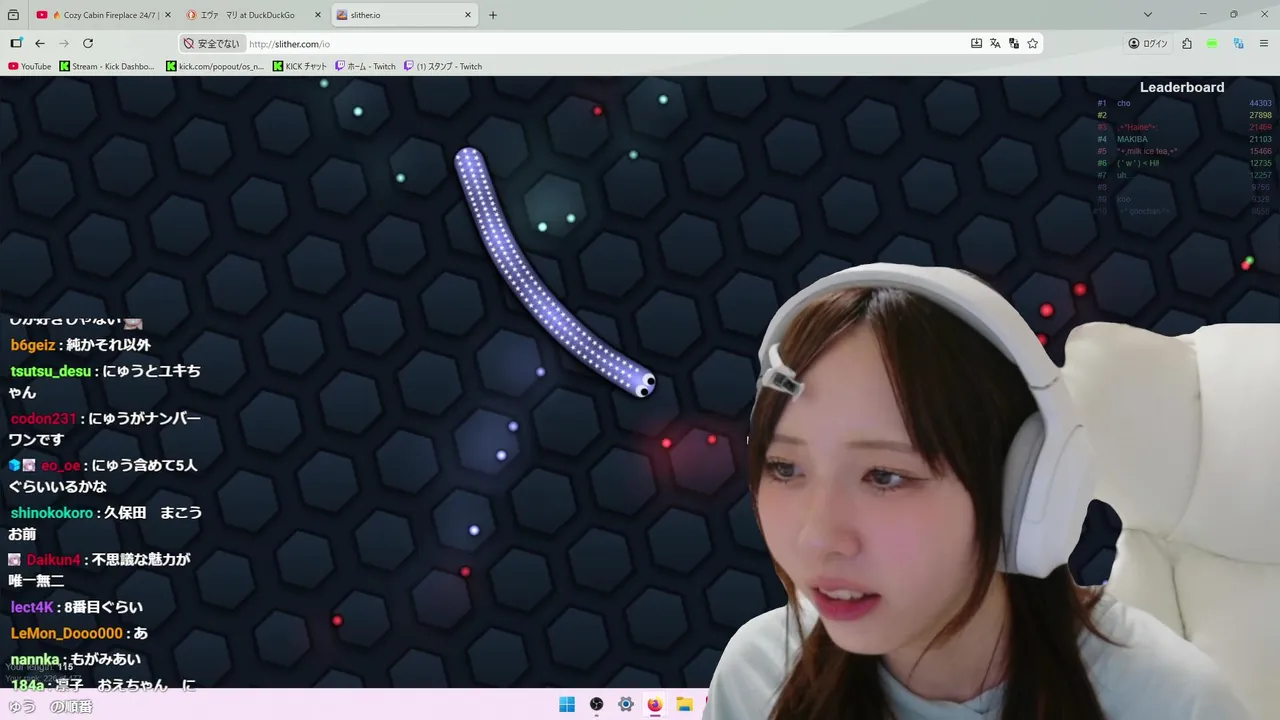Open the browser hamburger menu
The image size is (1280, 720).
pos(1264,43)
